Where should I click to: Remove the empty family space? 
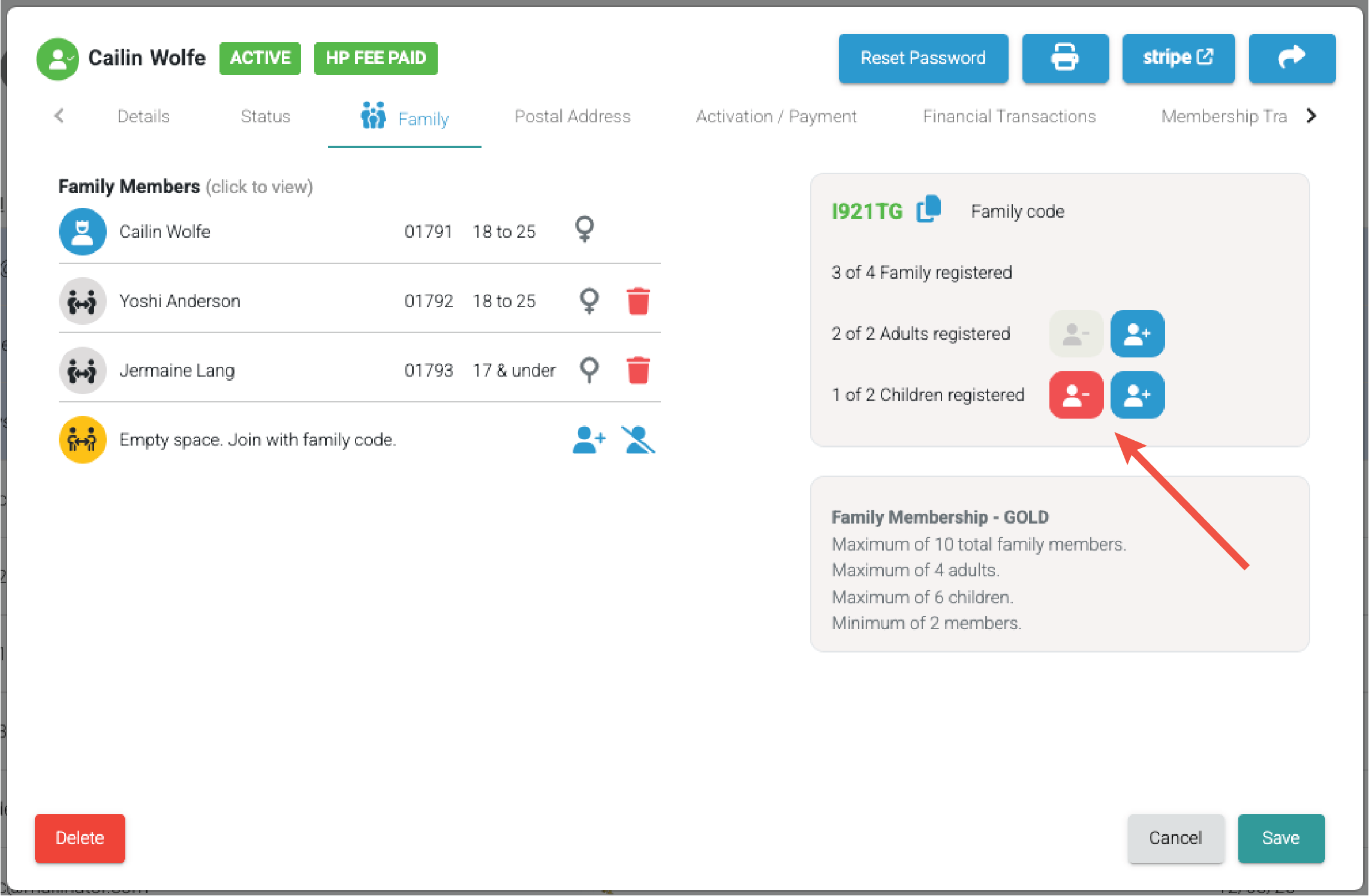pos(638,440)
